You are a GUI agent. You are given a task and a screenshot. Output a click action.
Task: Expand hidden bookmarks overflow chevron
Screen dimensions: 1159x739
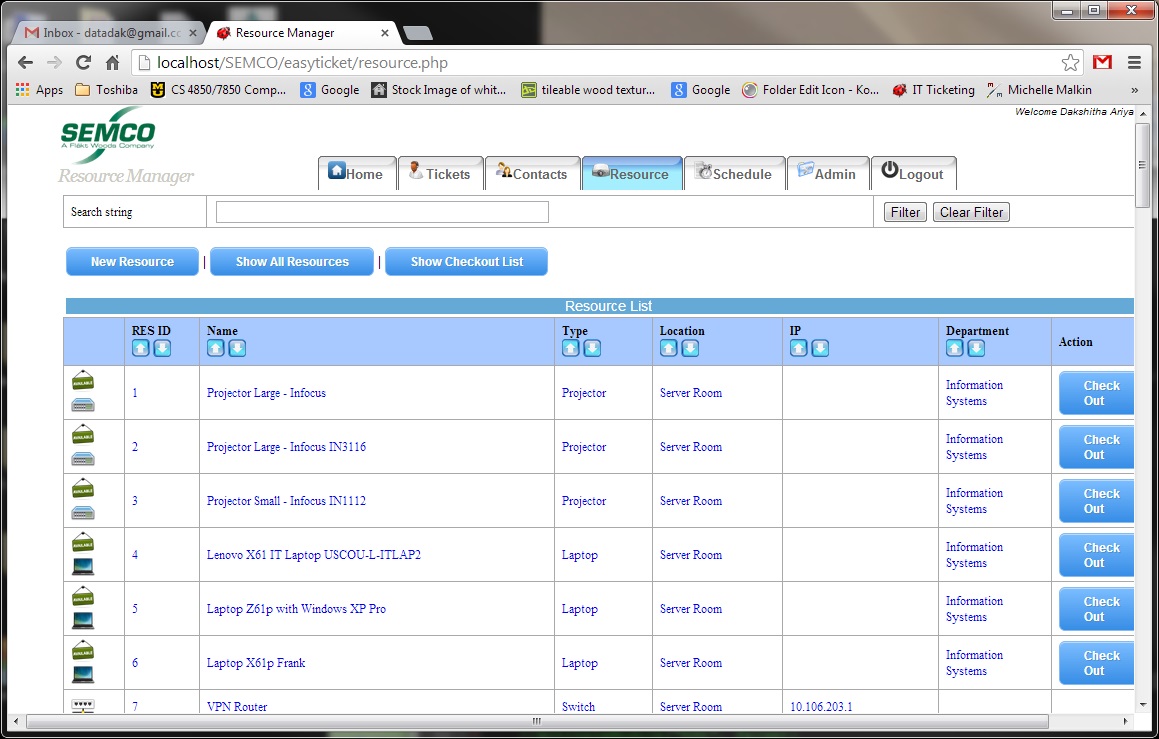click(1134, 90)
